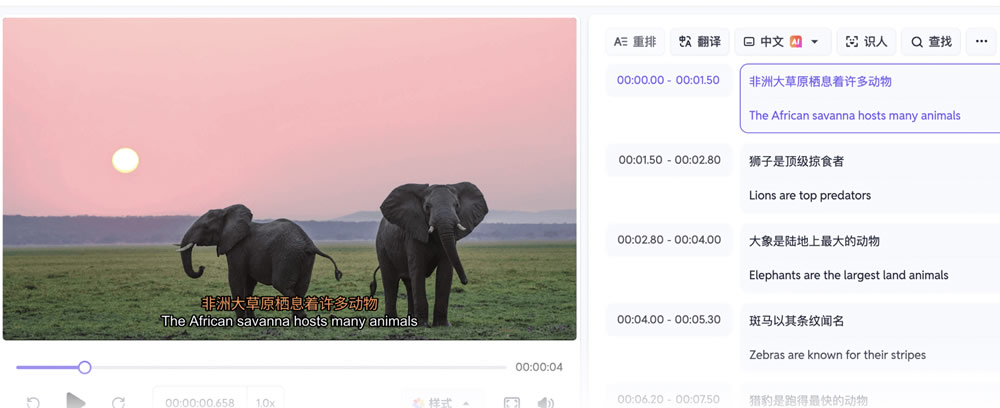
Task: Edit the line The African savanna hosts many animals
Action: [855, 115]
